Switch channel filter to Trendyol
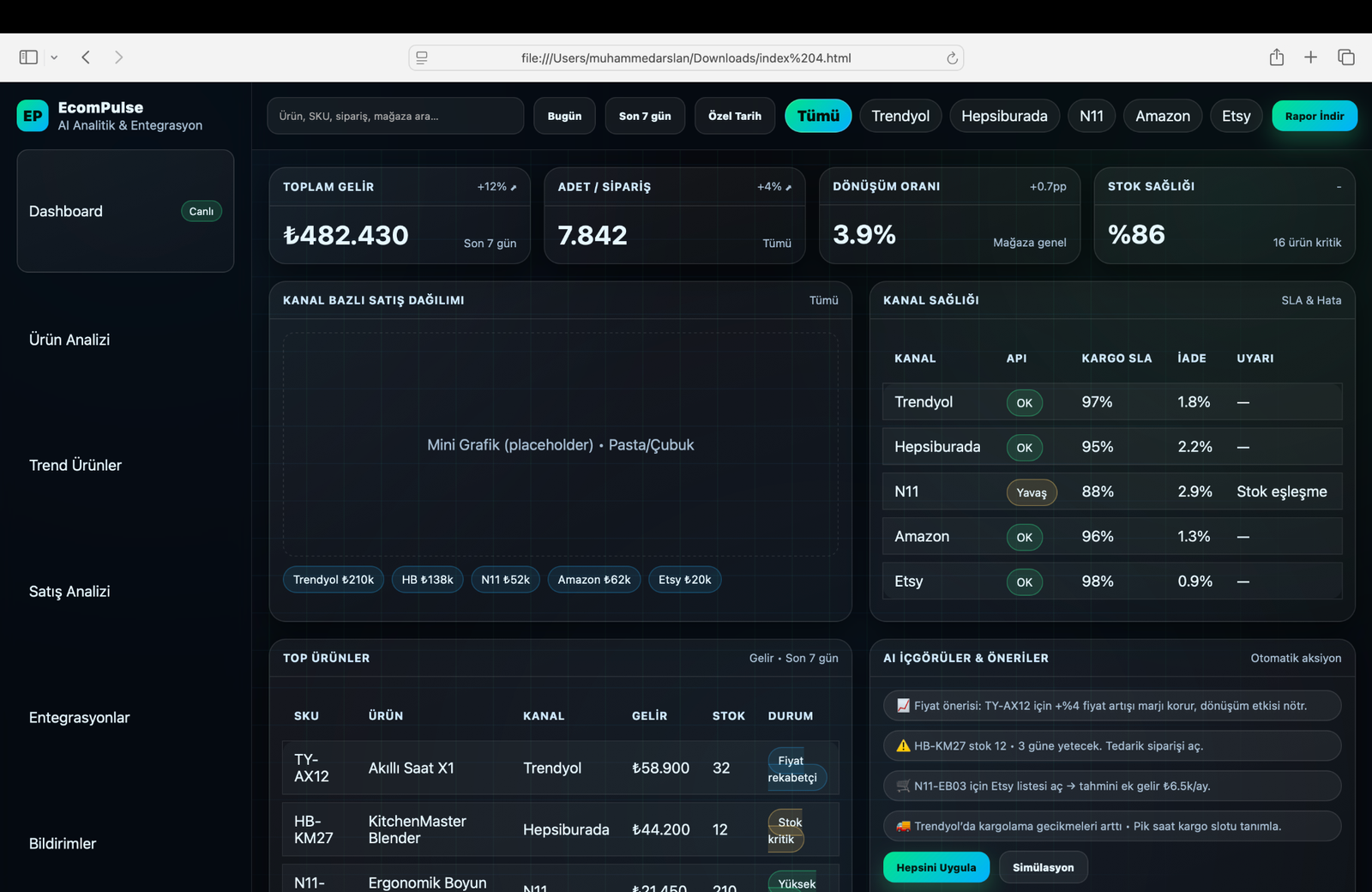This screenshot has height=892, width=1372. [900, 116]
